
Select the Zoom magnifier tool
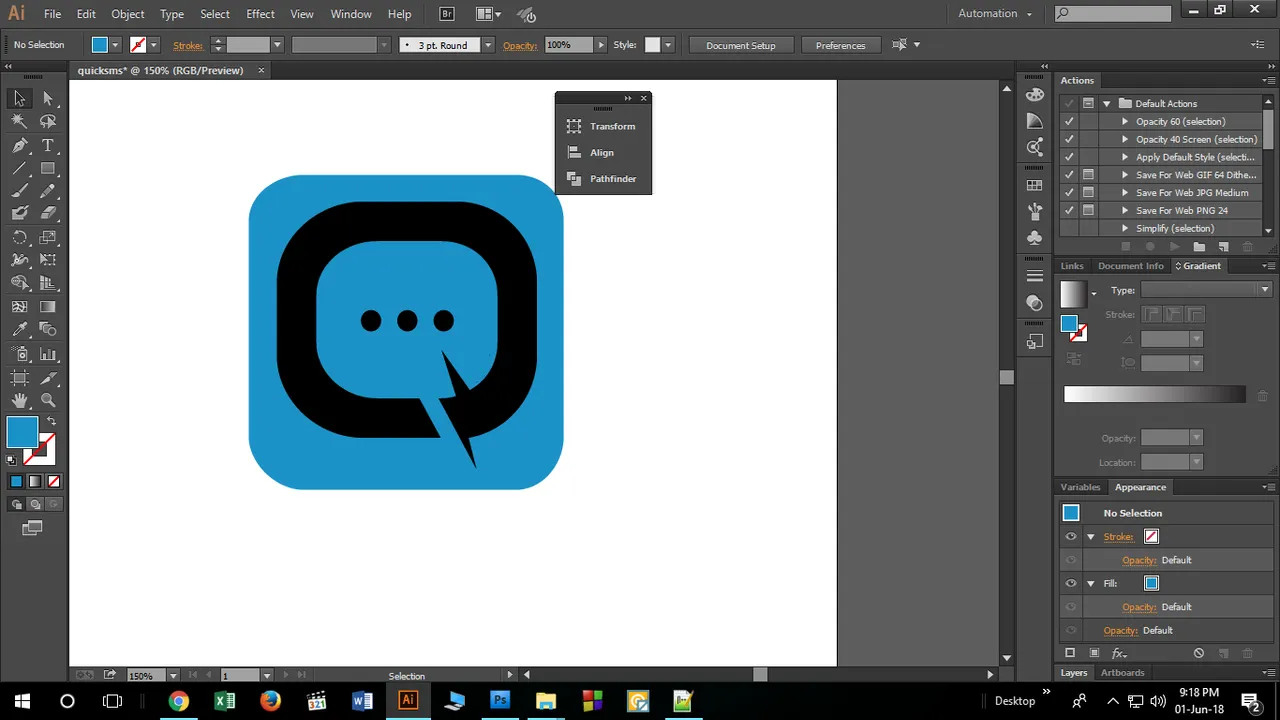(48, 400)
